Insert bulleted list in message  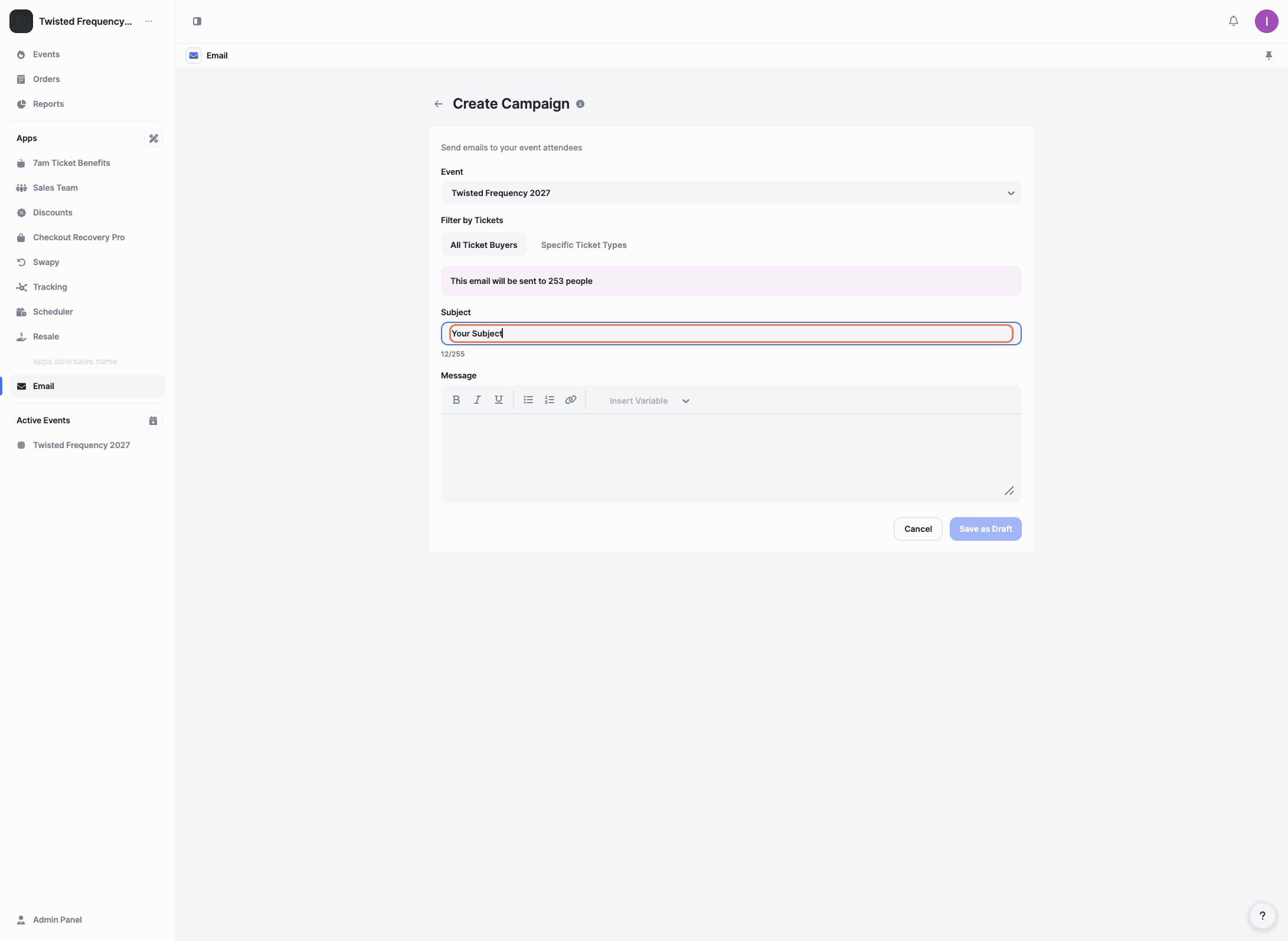[528, 400]
